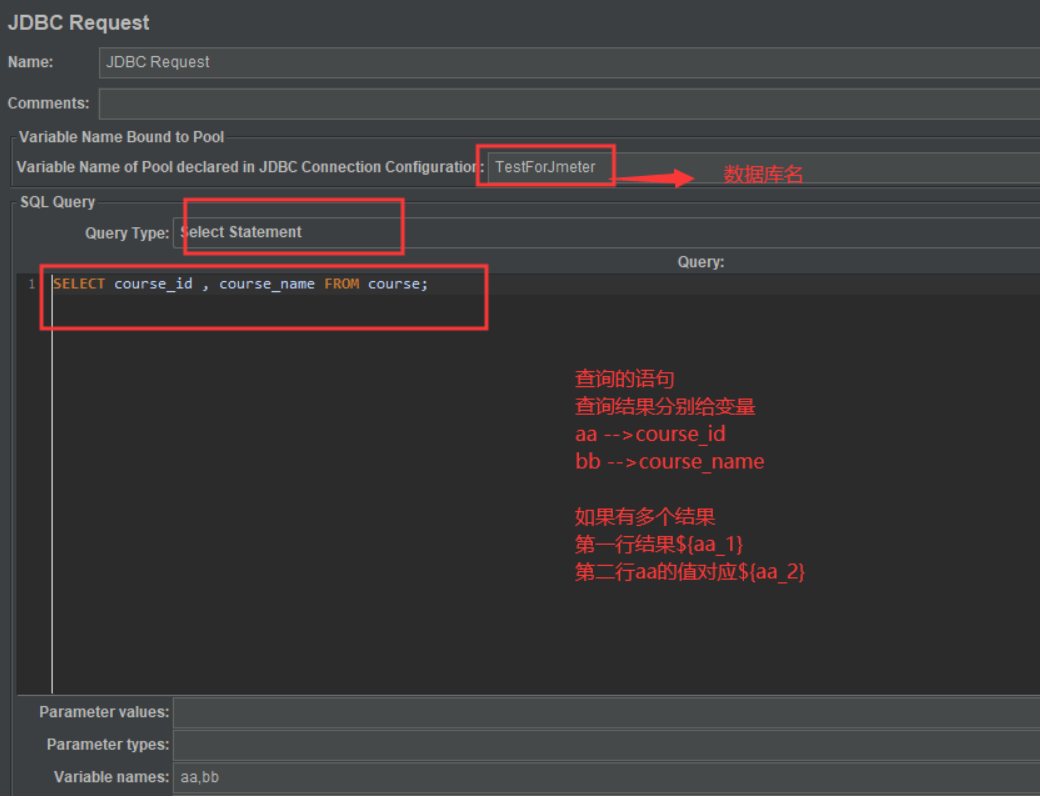Click the Variable Name Bound to Pool title
This screenshot has height=796, width=1040.
click(x=122, y=137)
